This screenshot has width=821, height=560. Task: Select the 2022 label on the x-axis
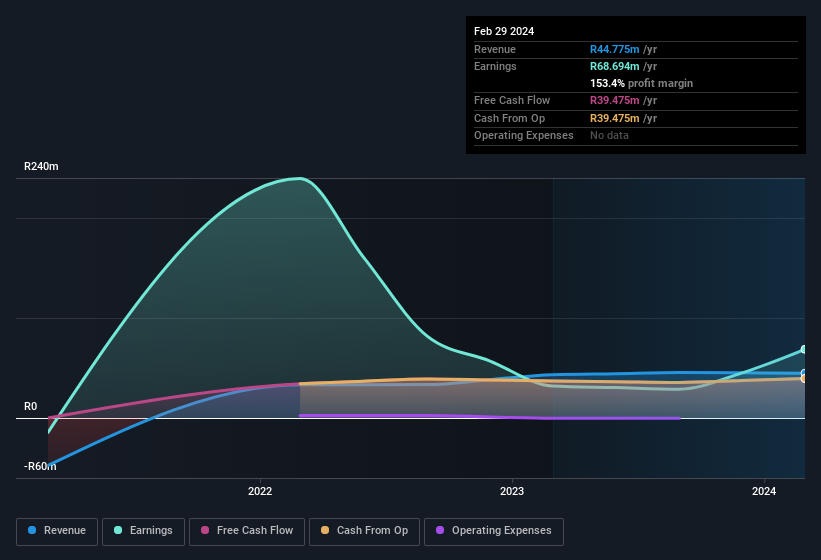coord(260,491)
